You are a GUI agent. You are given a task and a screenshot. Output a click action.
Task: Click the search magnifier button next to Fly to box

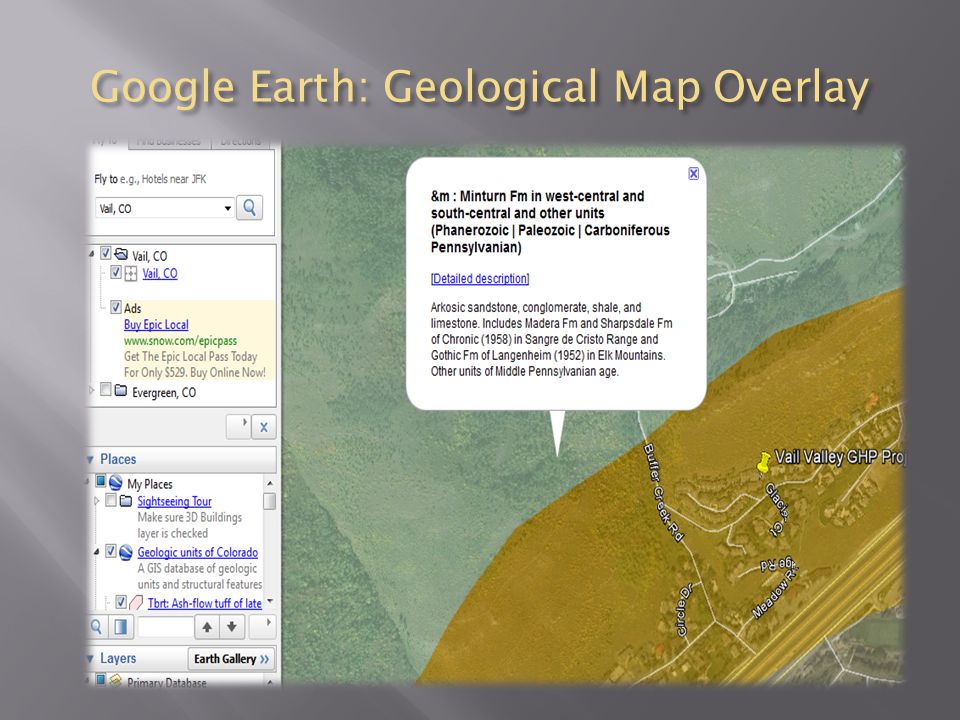[x=249, y=208]
